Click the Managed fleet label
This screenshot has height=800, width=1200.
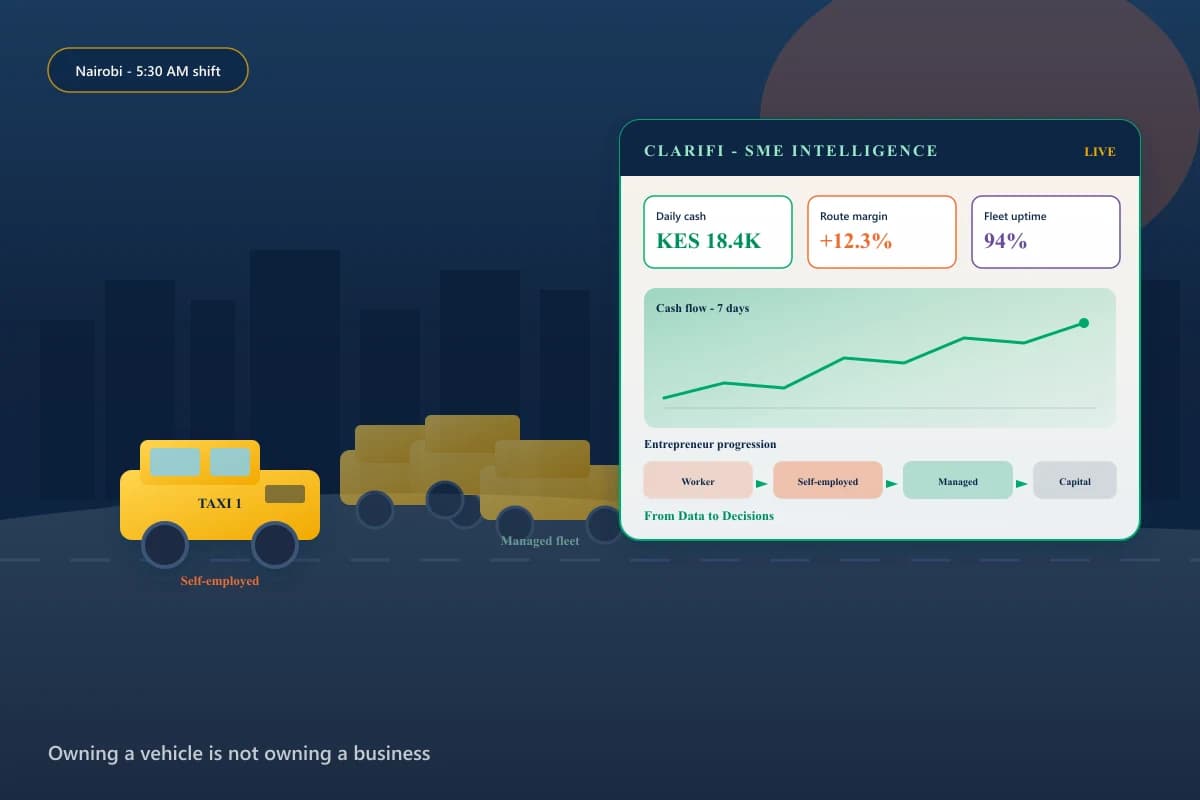[x=540, y=541]
